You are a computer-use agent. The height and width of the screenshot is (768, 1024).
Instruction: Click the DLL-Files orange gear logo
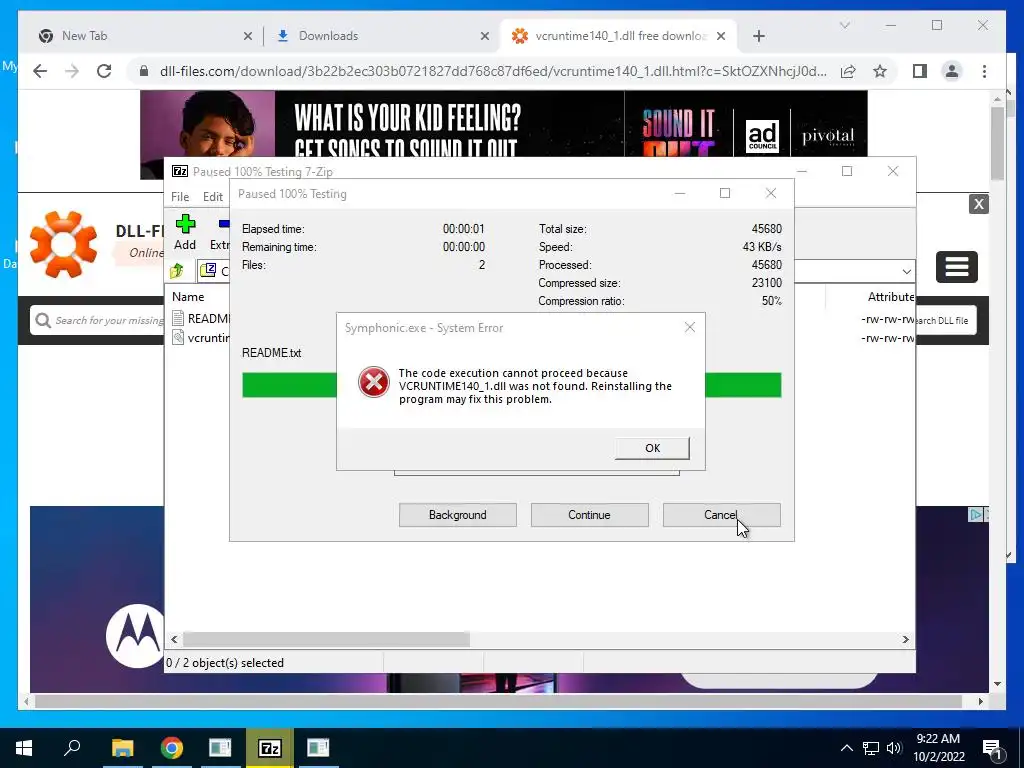[x=63, y=244]
